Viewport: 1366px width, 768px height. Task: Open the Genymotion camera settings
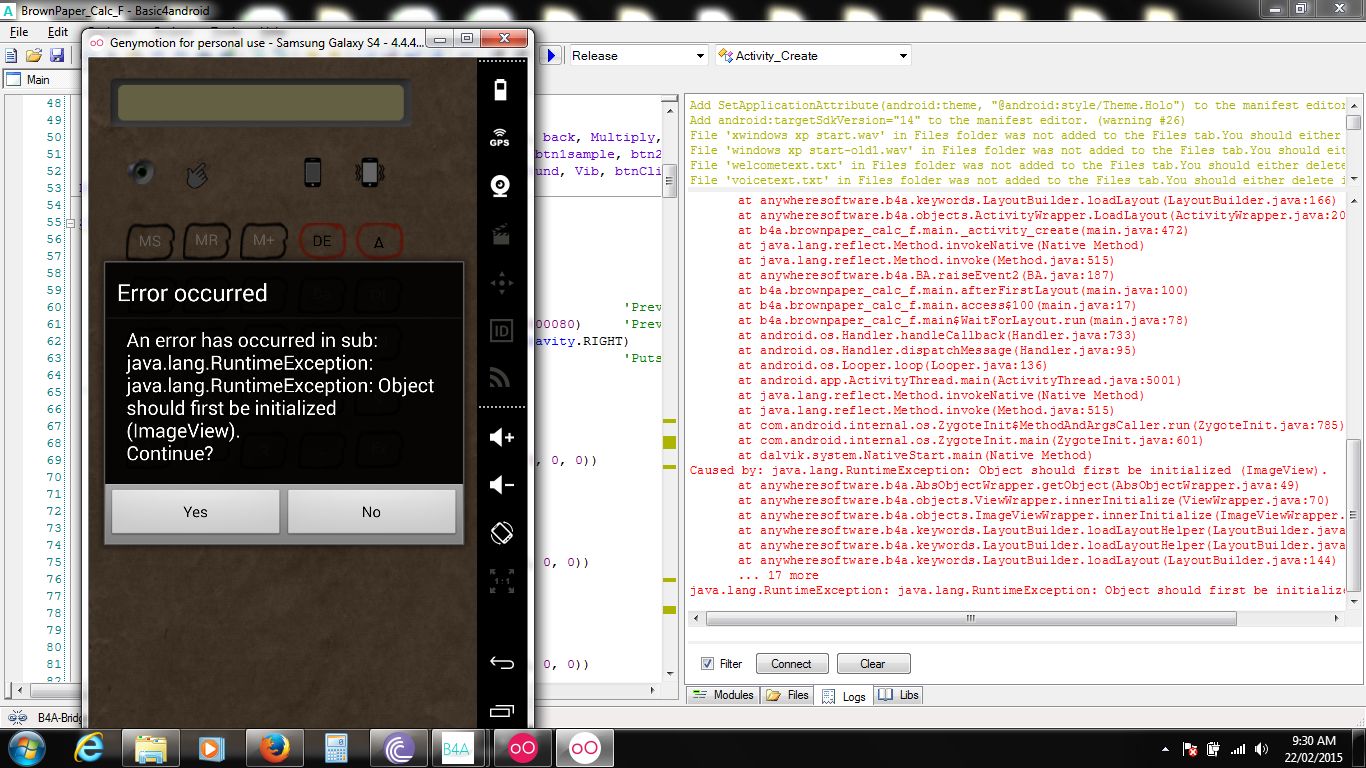click(x=501, y=186)
